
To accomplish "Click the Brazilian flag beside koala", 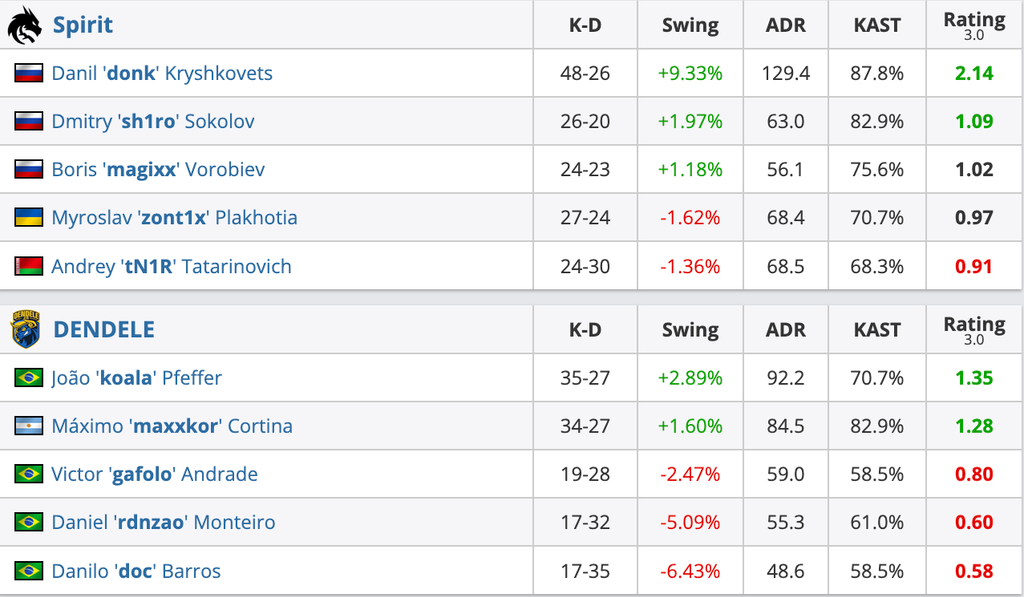I will click(29, 378).
